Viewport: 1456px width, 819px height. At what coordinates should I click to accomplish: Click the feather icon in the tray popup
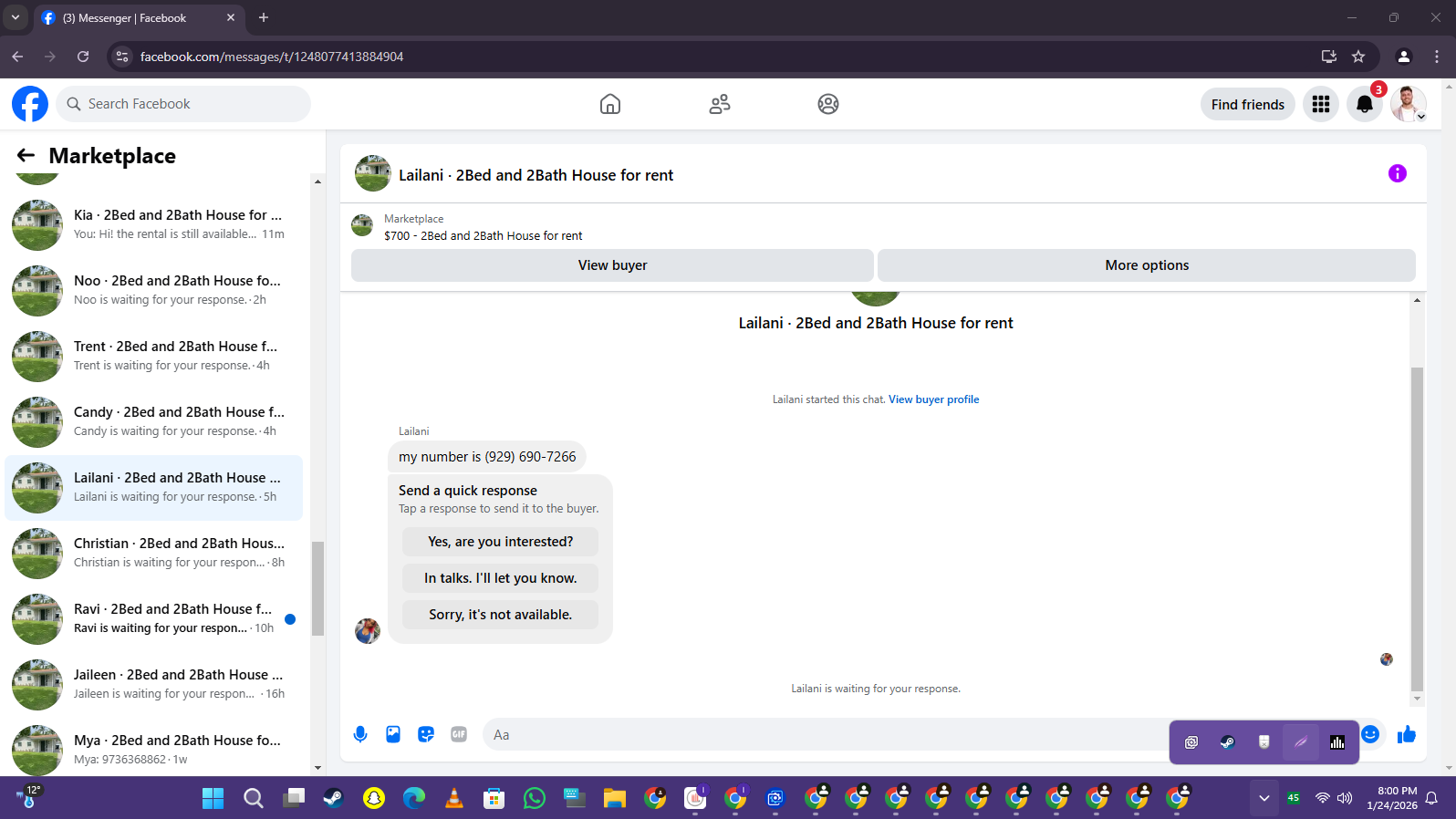(1301, 742)
